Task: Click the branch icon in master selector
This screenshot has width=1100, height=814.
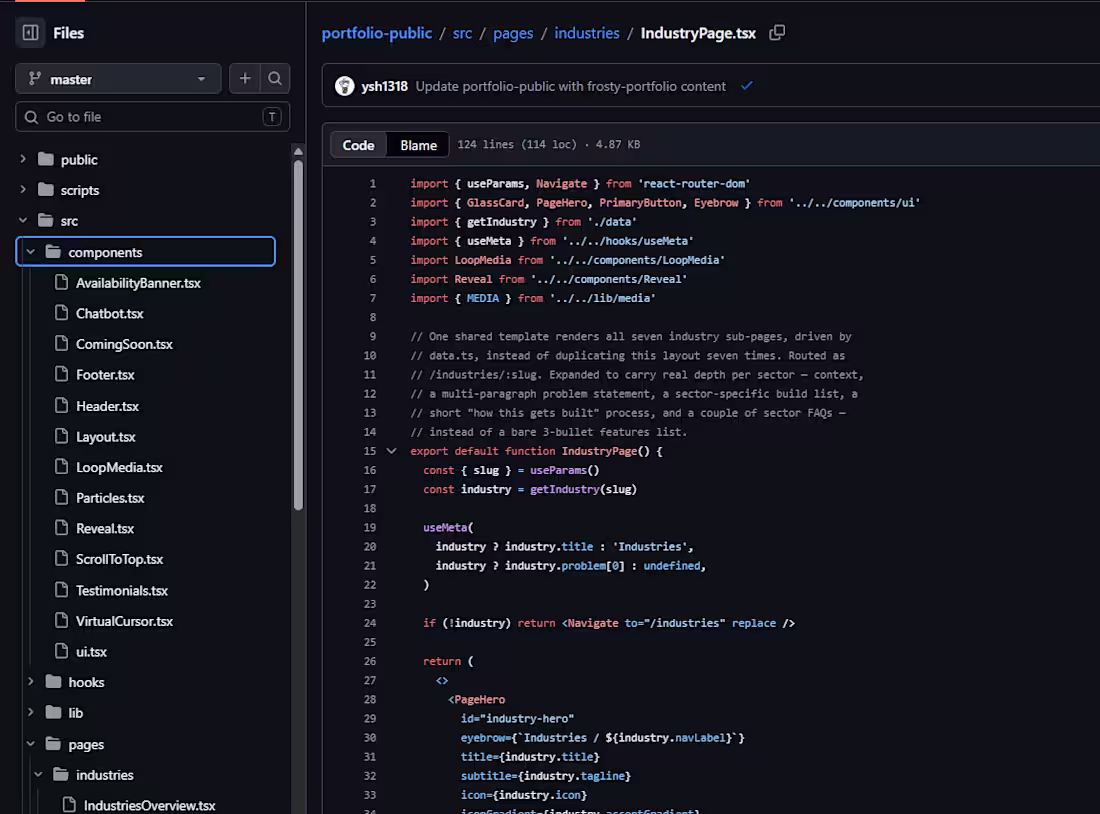Action: [x=34, y=79]
